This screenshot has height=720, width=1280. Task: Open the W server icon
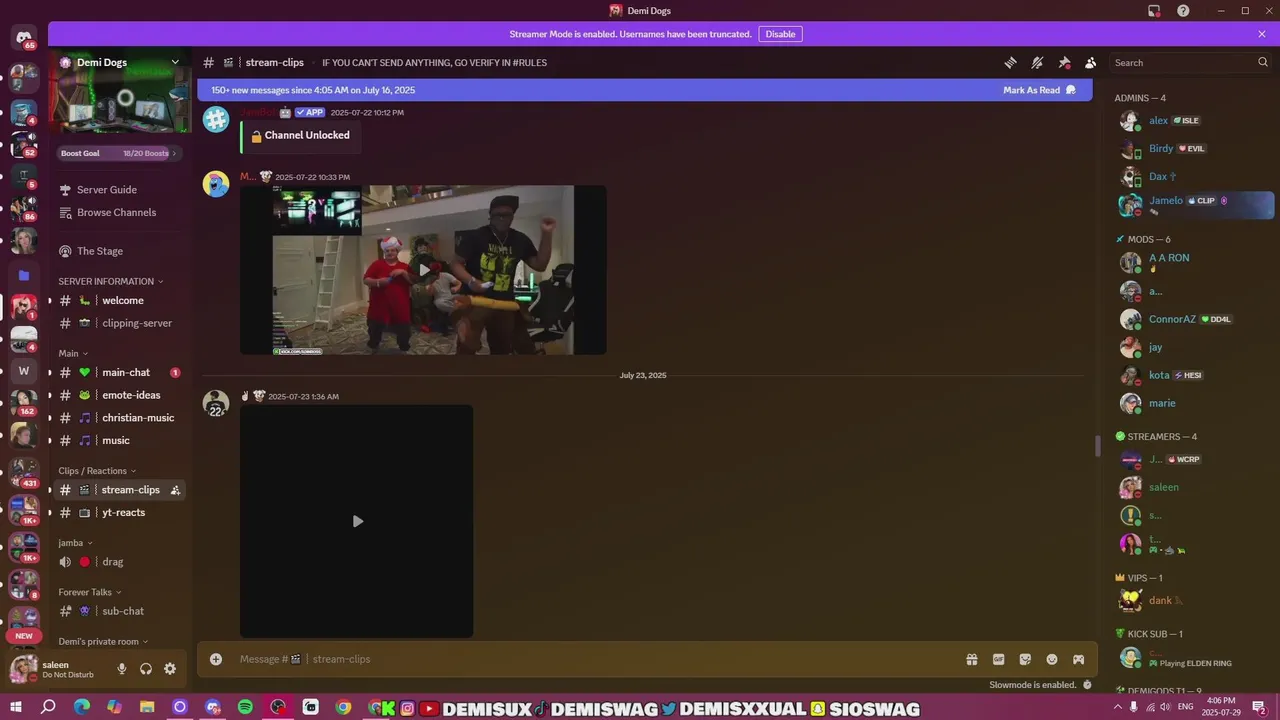point(24,371)
